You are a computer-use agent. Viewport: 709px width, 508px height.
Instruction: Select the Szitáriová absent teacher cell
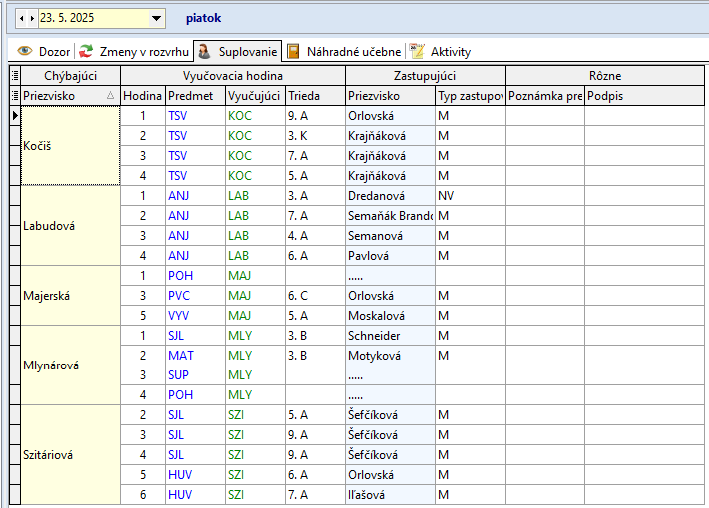tap(71, 455)
